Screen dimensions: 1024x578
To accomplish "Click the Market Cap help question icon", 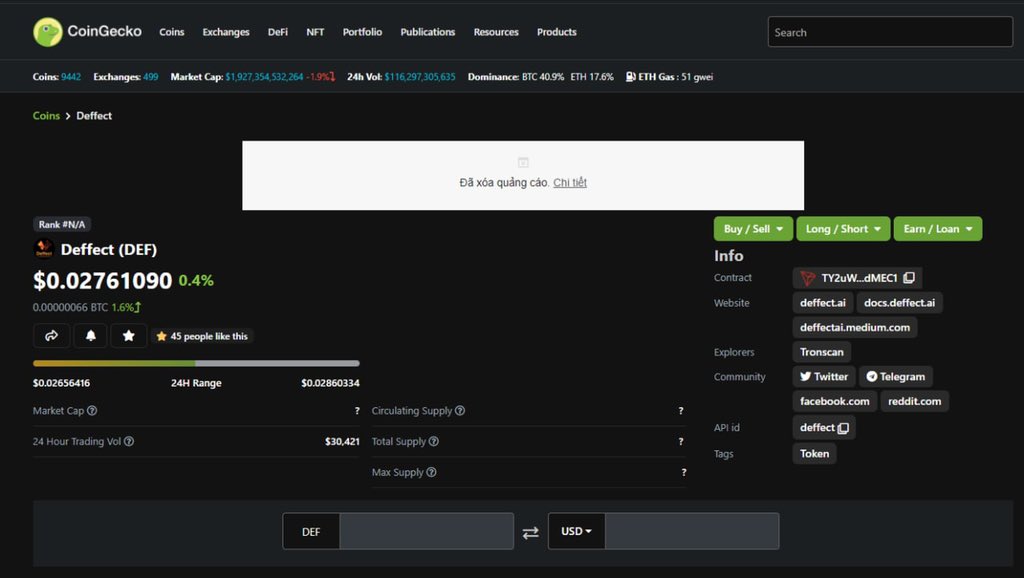I will (x=92, y=411).
